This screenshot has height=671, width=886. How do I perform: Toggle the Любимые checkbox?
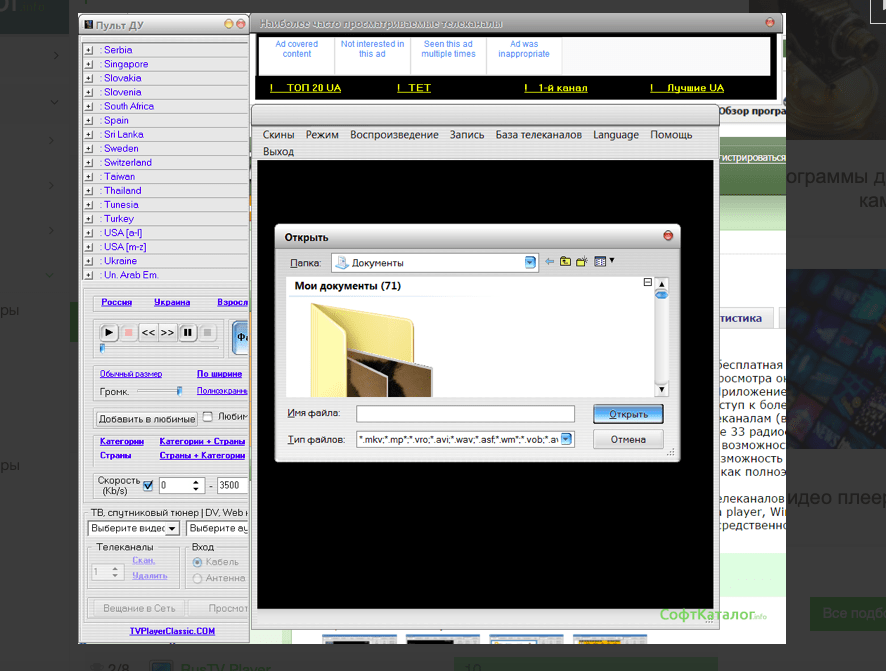tap(208, 416)
